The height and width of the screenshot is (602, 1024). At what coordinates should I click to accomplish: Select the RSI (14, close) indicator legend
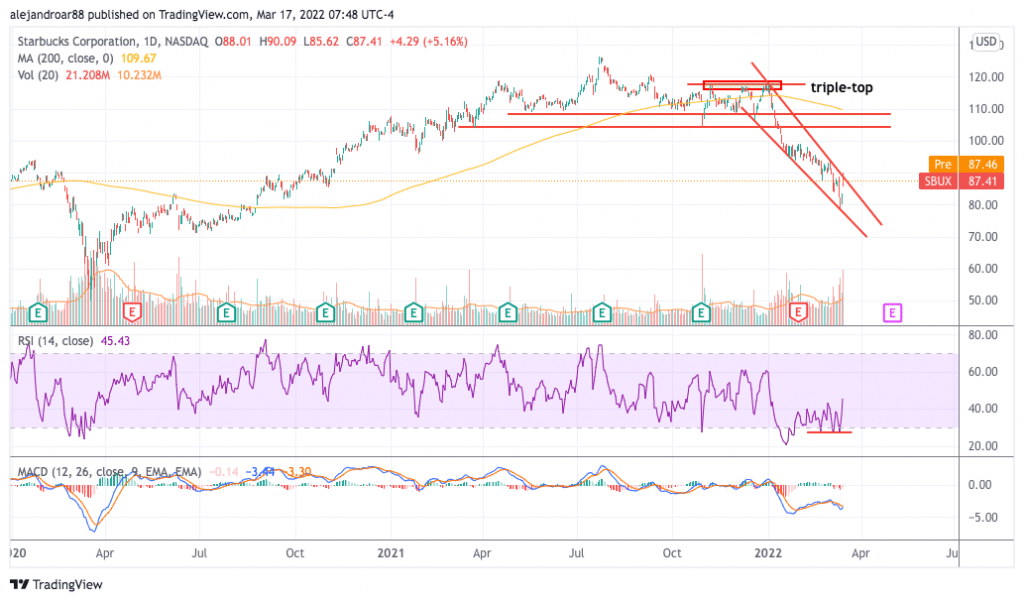56,341
